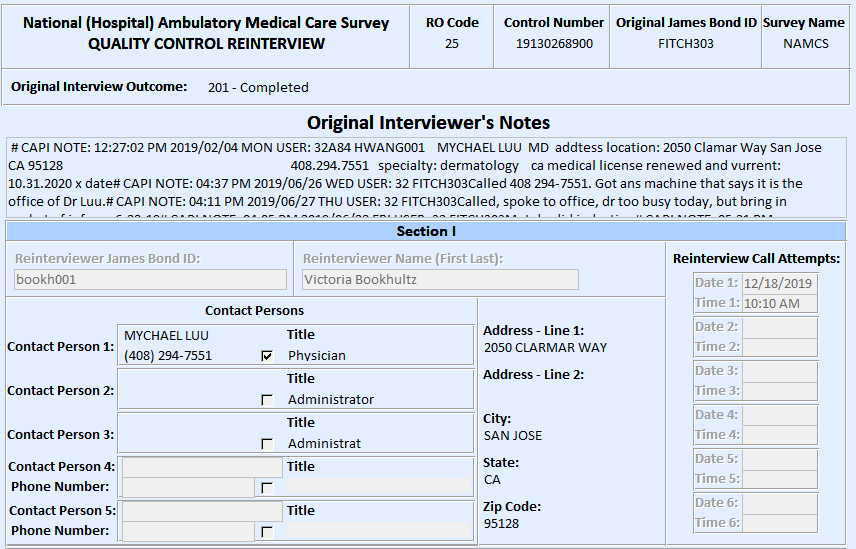Open the Contact Person 1 Physician title field

click(x=378, y=355)
